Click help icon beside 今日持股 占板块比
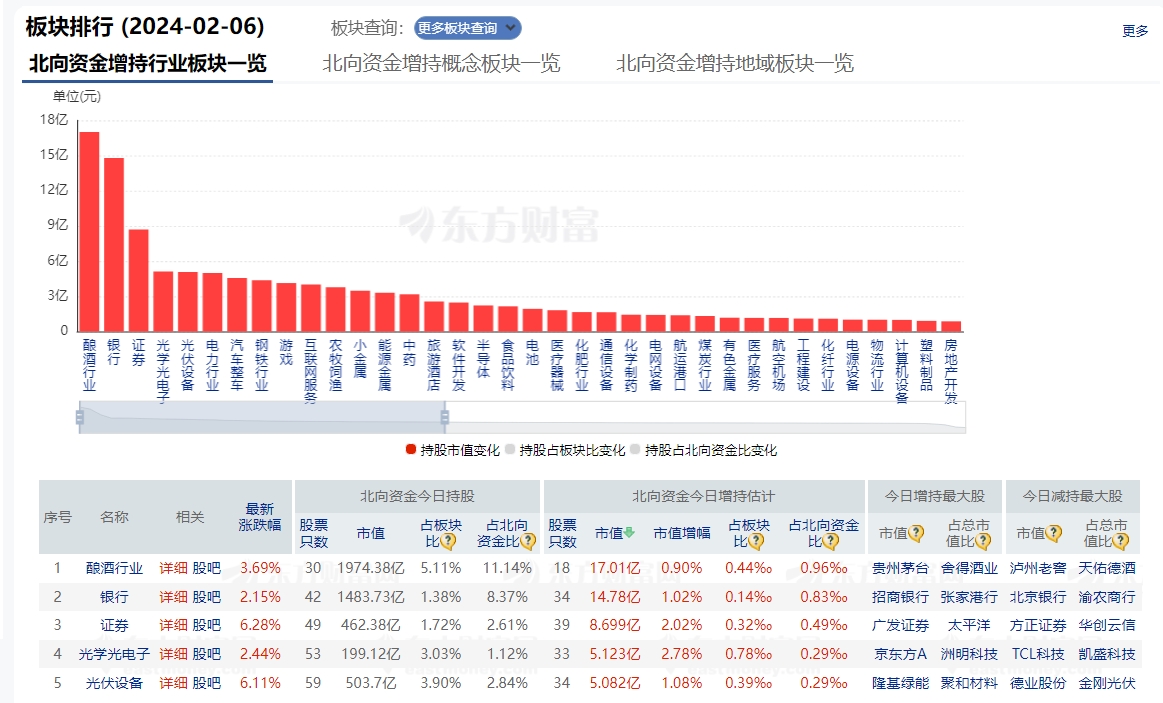The width and height of the screenshot is (1163, 703). pos(448,541)
